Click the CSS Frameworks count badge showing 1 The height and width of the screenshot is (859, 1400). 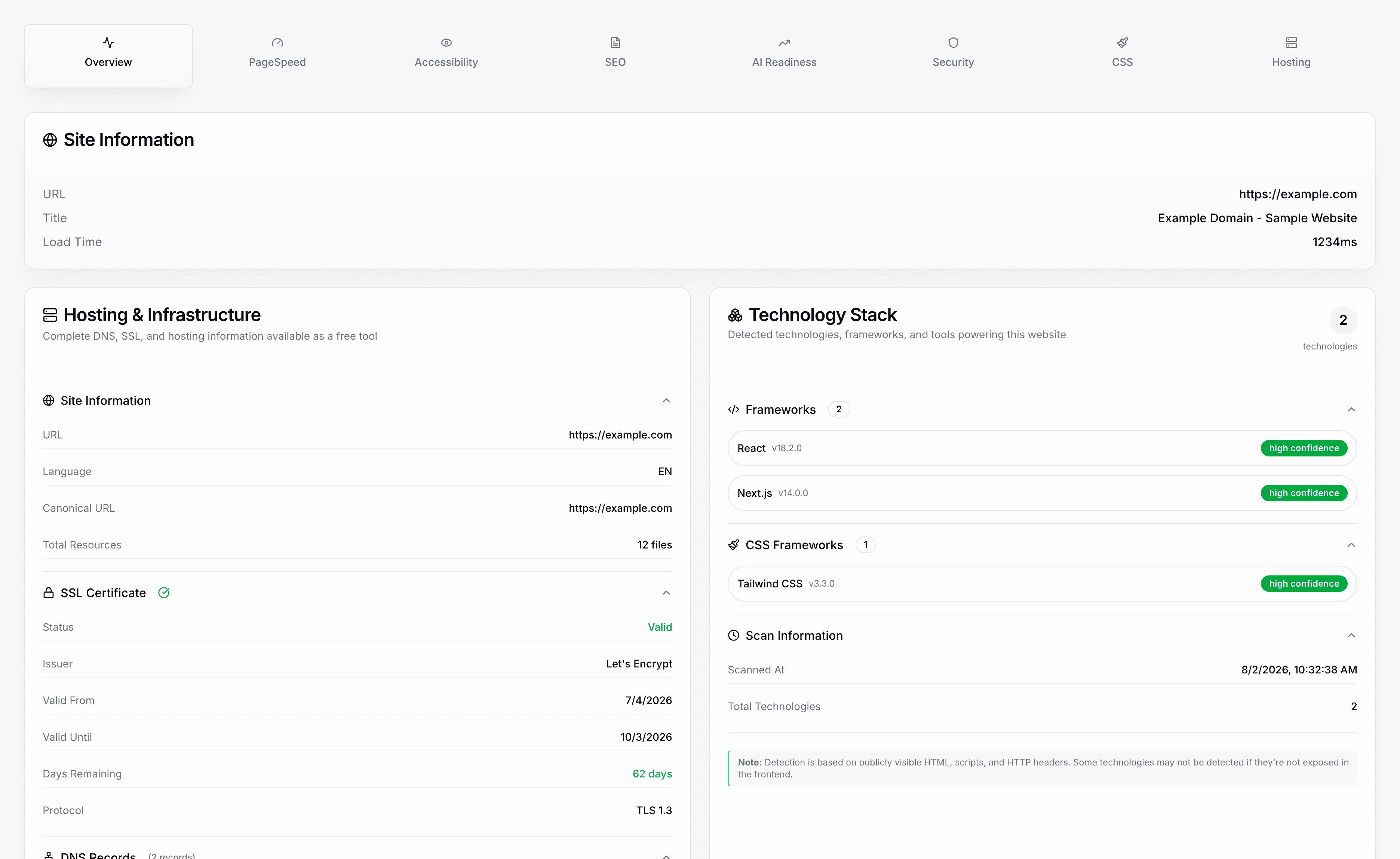point(865,545)
